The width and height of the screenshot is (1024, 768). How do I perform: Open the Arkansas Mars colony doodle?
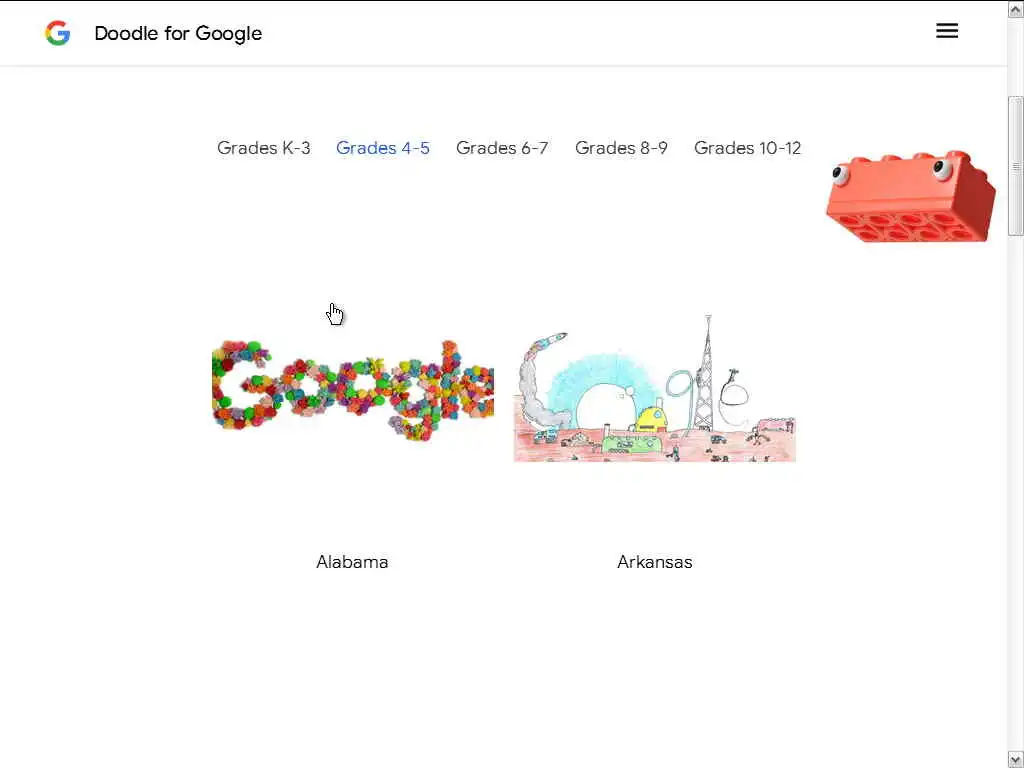[655, 389]
